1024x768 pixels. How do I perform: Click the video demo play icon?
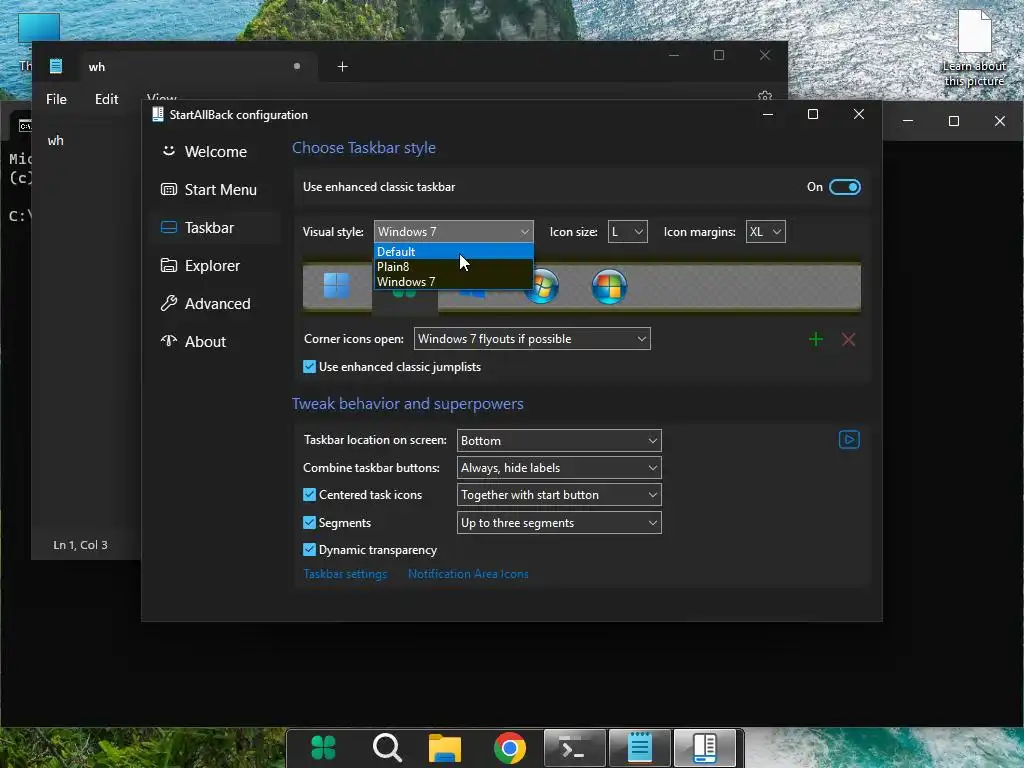849,440
